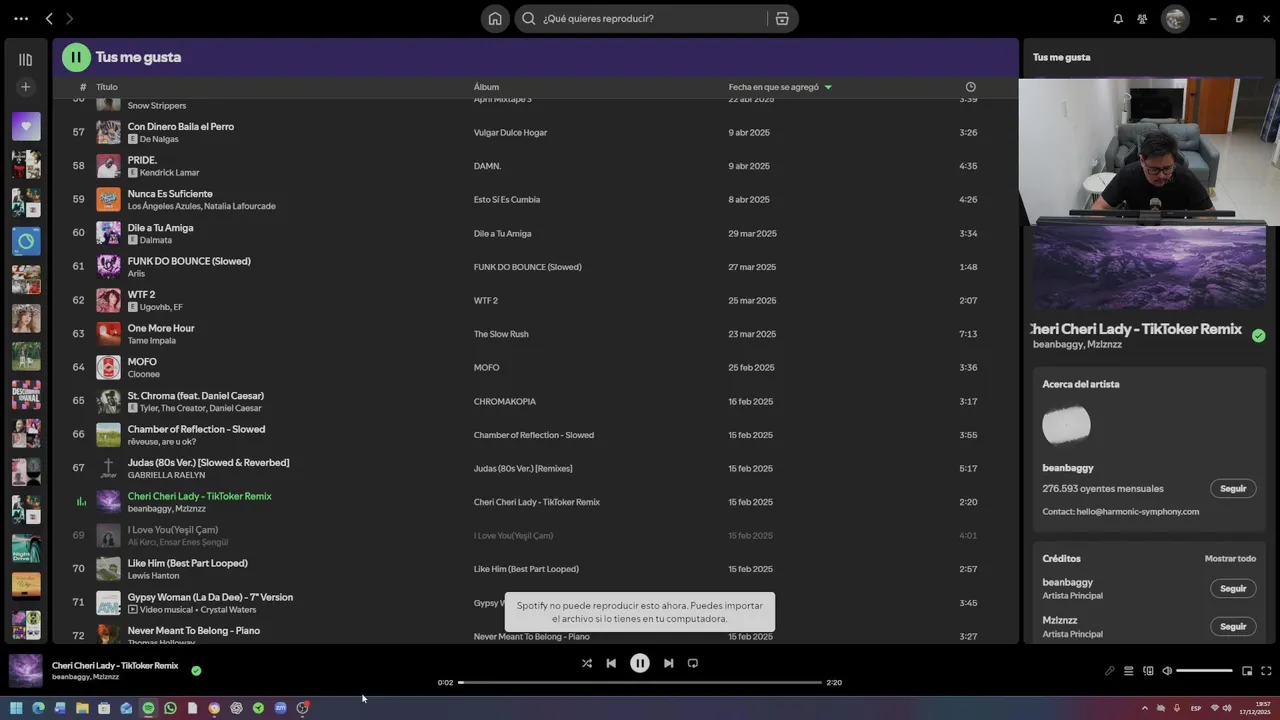Toggle liked check in bottom player bar
The image size is (1280, 720).
click(x=196, y=671)
